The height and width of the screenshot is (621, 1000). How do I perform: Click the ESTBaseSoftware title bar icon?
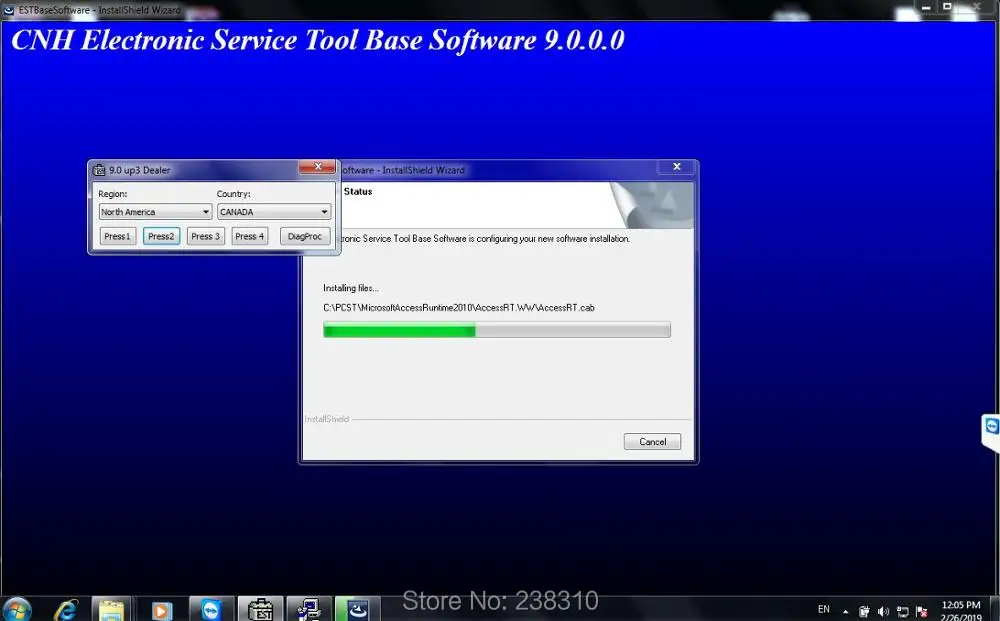[x=8, y=10]
